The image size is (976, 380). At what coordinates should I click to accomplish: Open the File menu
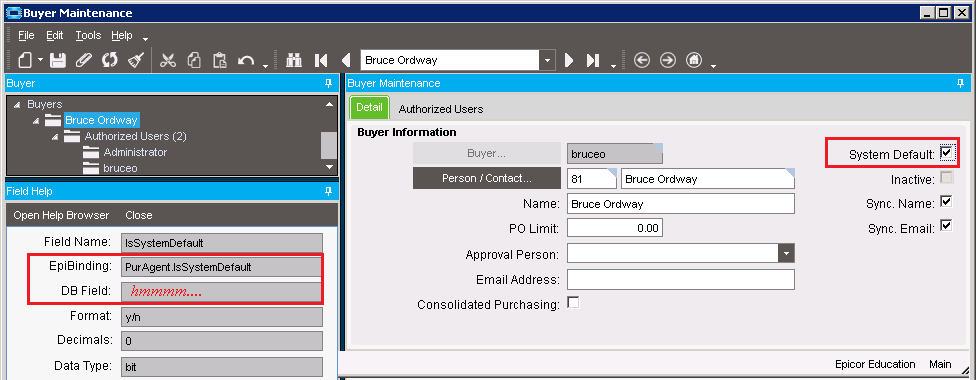[26, 36]
